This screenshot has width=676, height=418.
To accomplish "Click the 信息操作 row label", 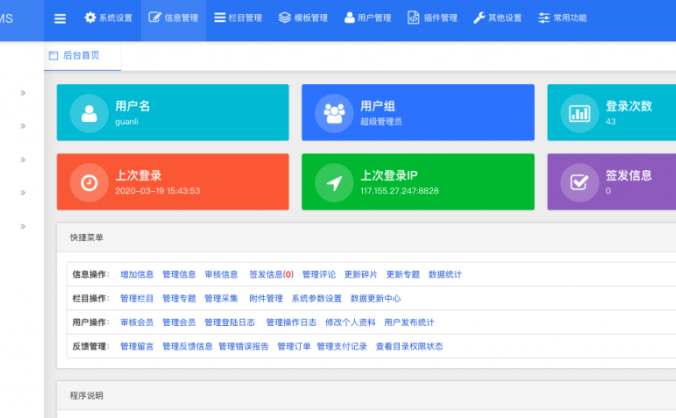I will click(91, 275).
